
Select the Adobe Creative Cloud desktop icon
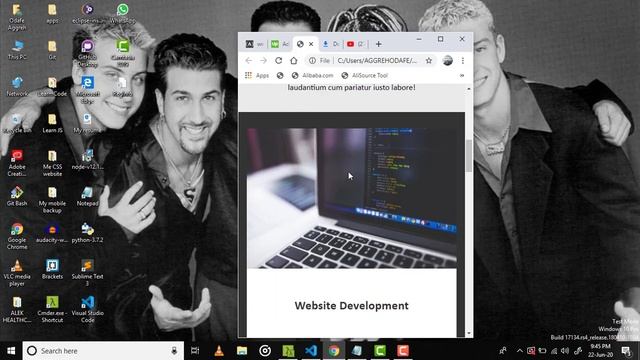pyautogui.click(x=17, y=163)
